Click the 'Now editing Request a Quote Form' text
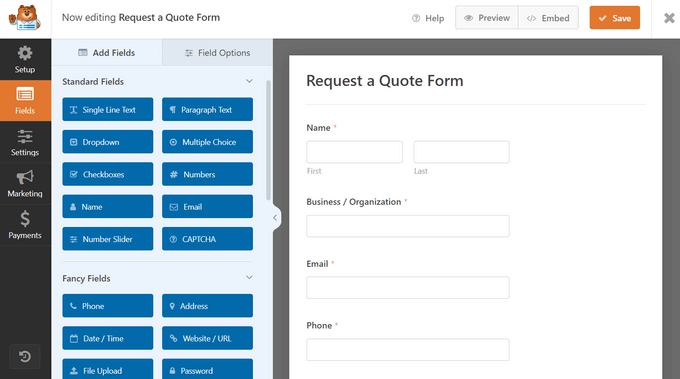This screenshot has height=379, width=680. coord(141,17)
